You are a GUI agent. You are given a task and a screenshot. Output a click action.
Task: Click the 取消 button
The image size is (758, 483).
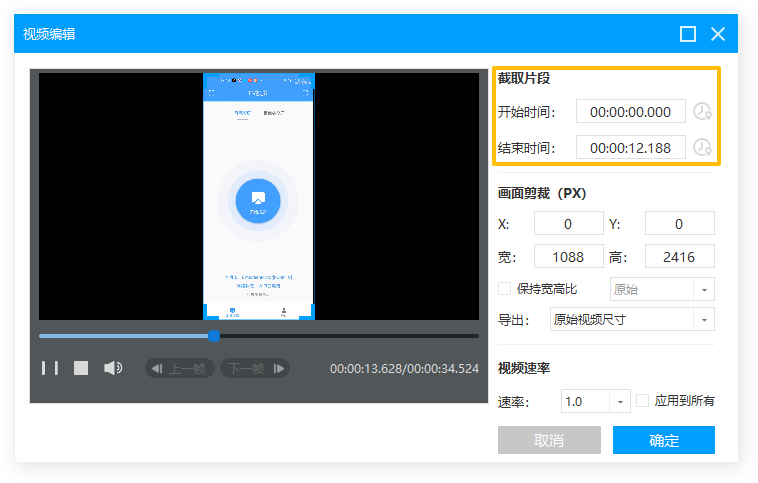pos(549,441)
